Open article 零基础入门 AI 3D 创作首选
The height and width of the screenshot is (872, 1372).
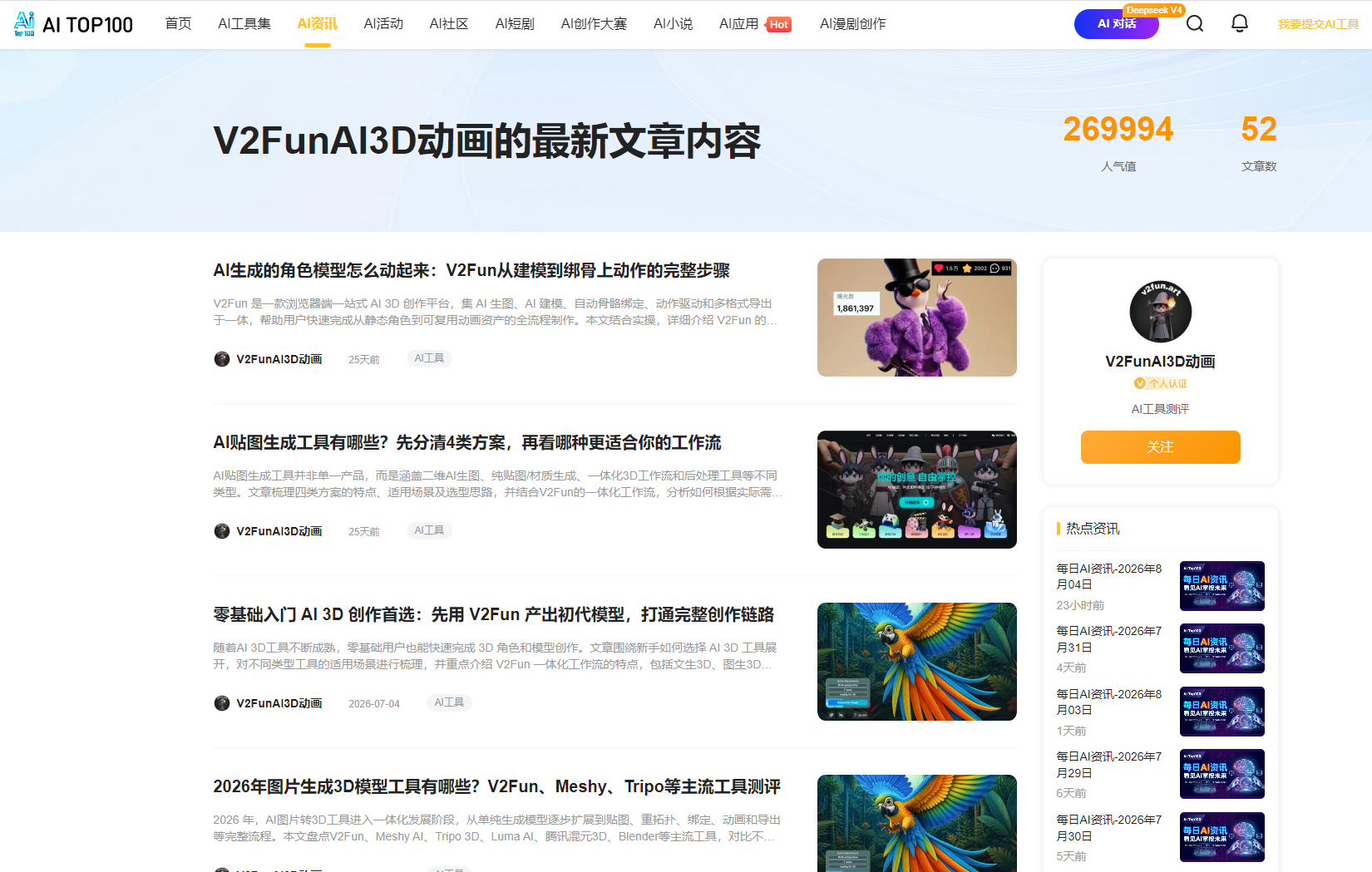point(494,615)
